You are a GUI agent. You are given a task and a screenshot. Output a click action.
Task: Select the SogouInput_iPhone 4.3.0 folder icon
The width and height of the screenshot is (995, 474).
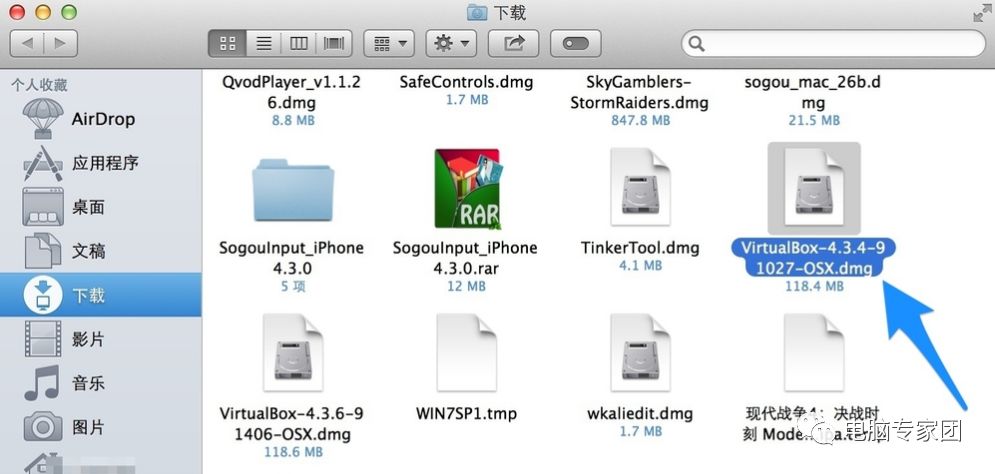tap(293, 190)
